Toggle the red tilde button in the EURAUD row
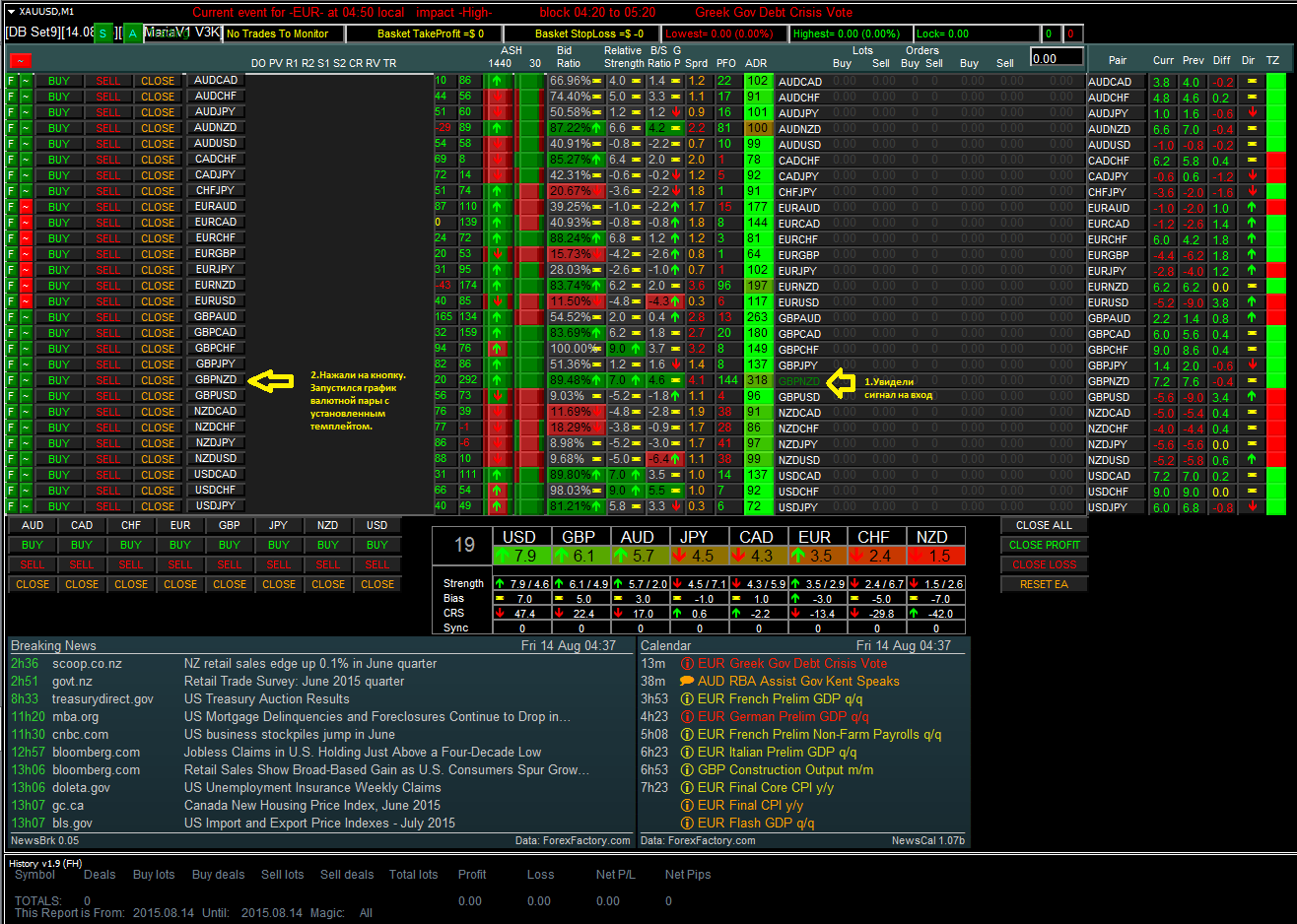 click(x=26, y=207)
